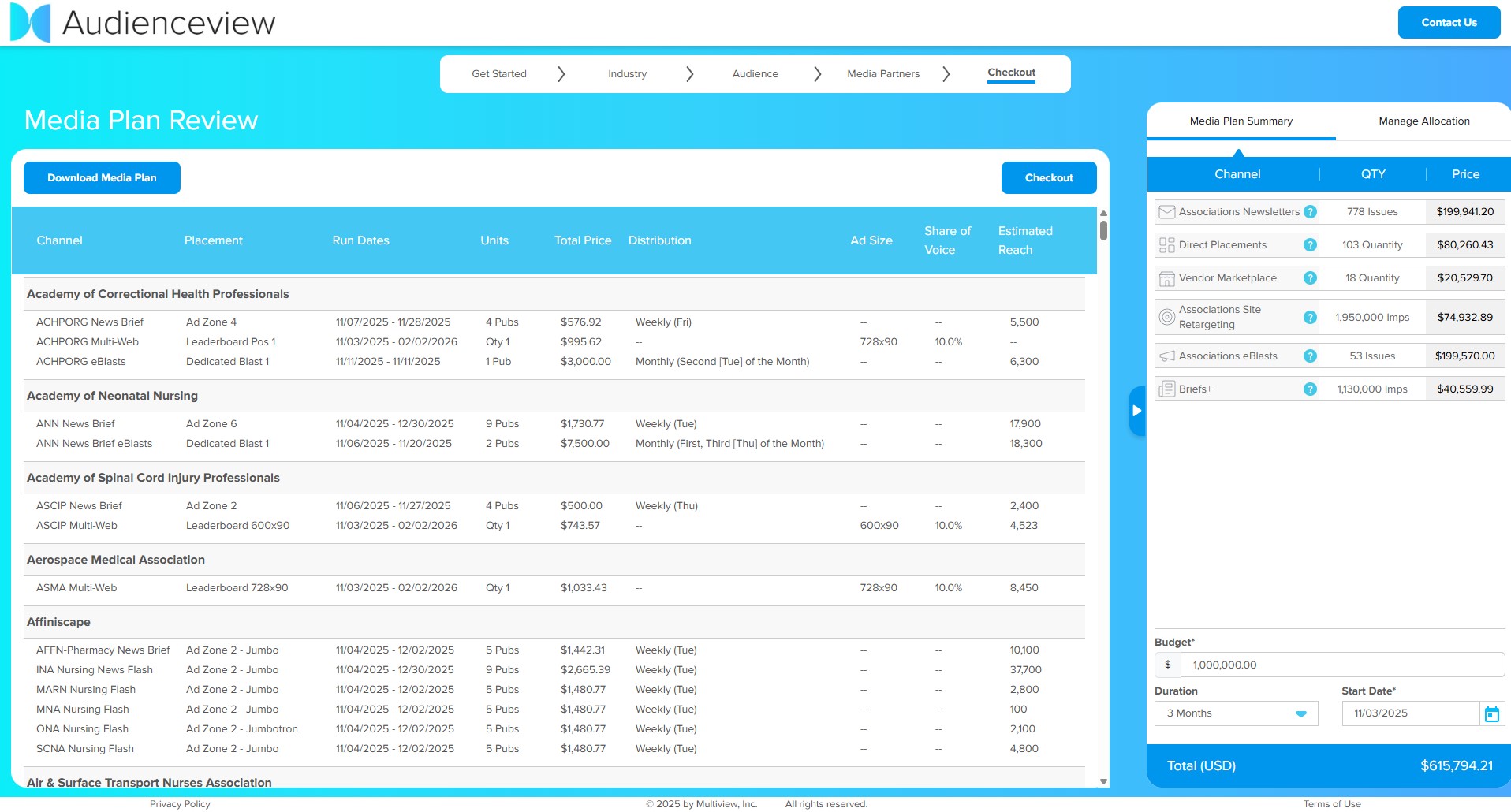Open help for Vendor Marketplace
This screenshot has height=812, width=1511.
click(x=1310, y=278)
